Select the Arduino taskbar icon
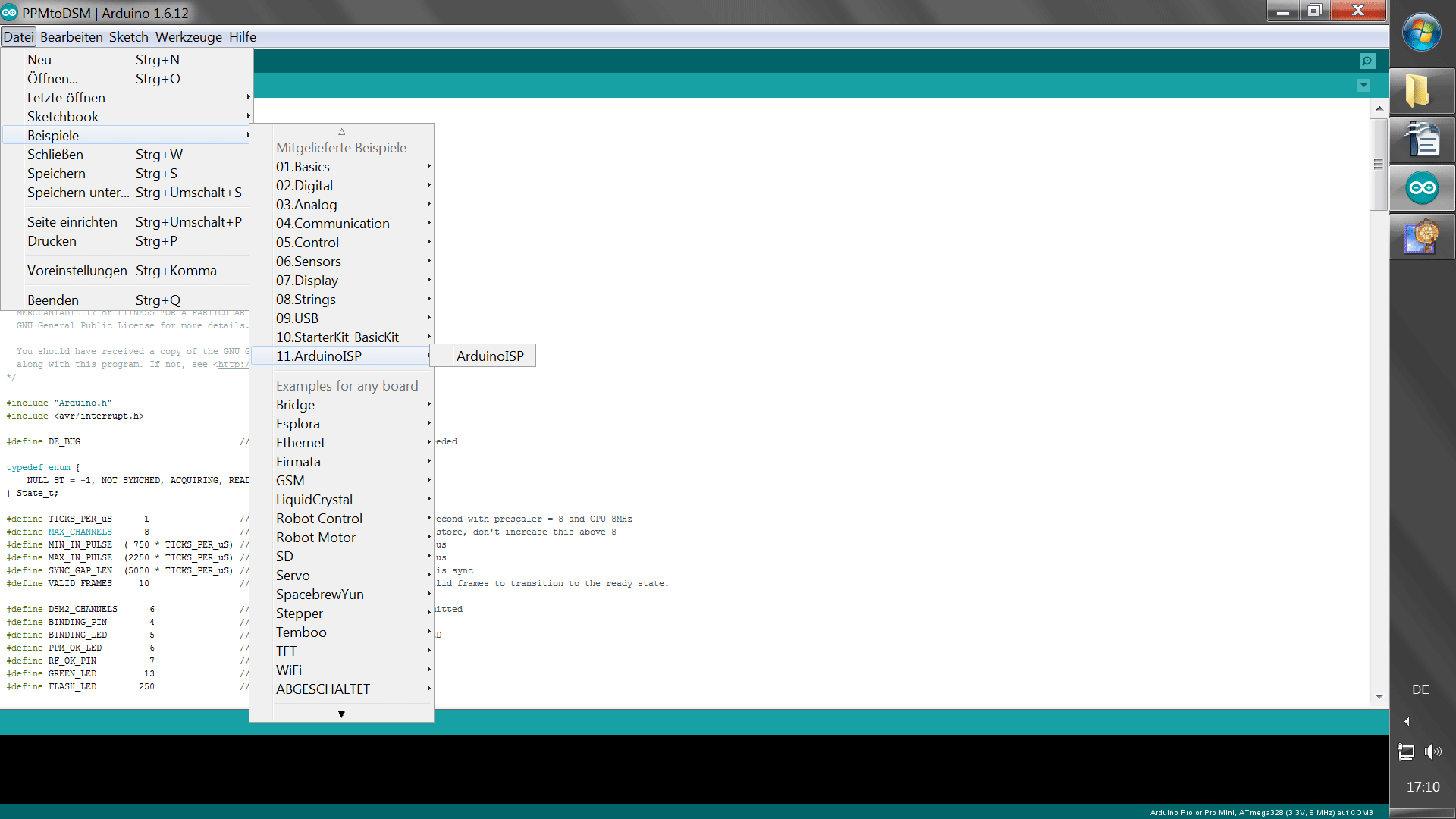The width and height of the screenshot is (1456, 819). tap(1422, 188)
